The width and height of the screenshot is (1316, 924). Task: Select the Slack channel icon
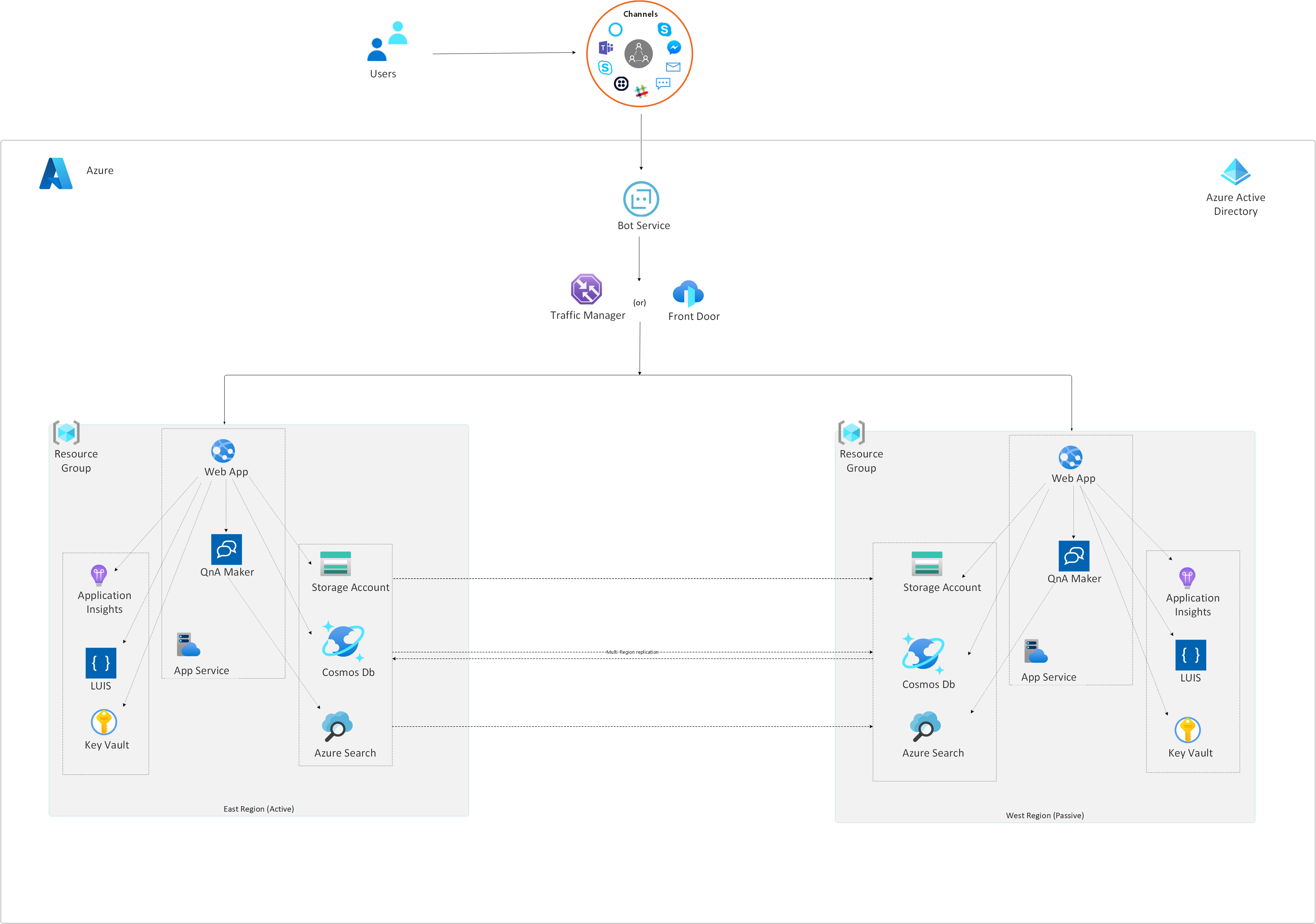641,91
